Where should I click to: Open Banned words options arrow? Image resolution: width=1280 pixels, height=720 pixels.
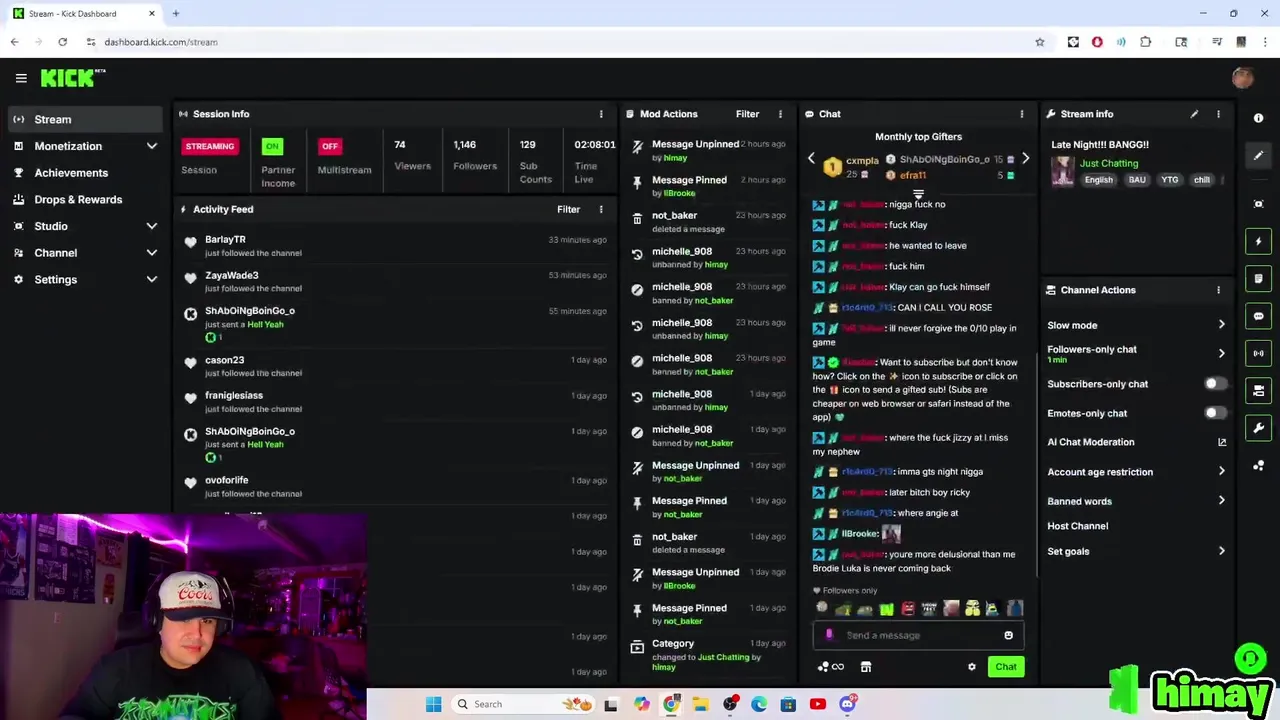click(x=1221, y=501)
